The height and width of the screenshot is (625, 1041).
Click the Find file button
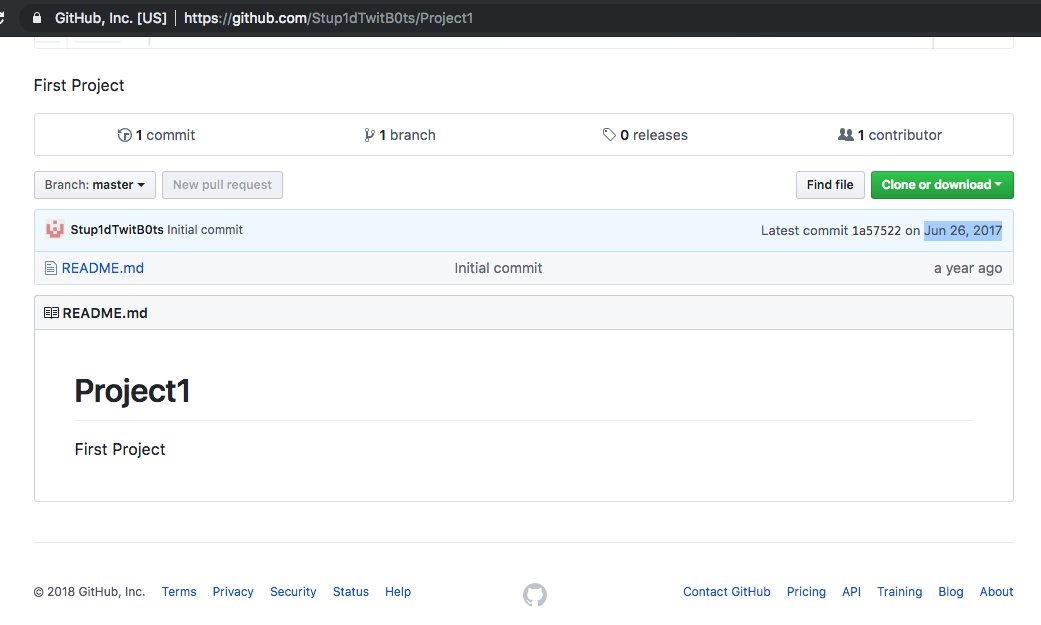pos(830,185)
